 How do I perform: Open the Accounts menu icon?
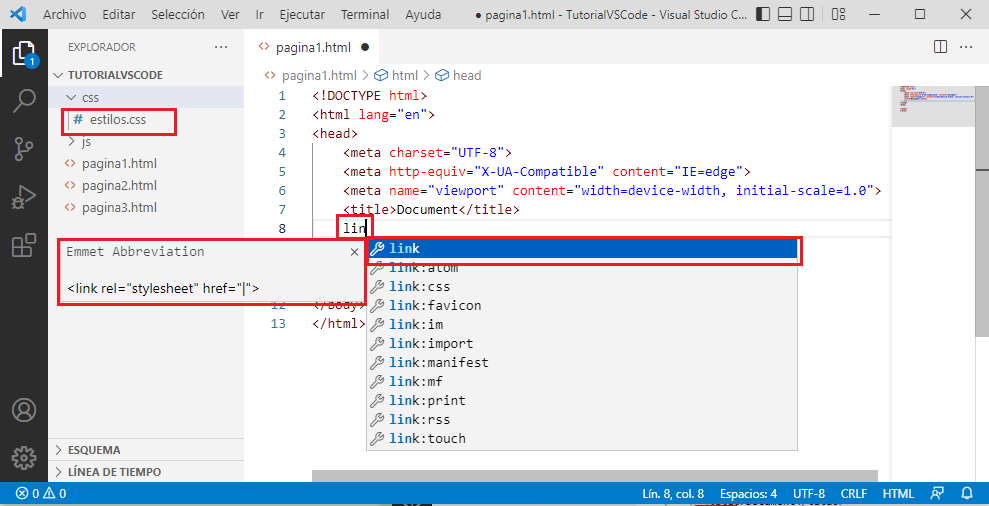tap(24, 410)
